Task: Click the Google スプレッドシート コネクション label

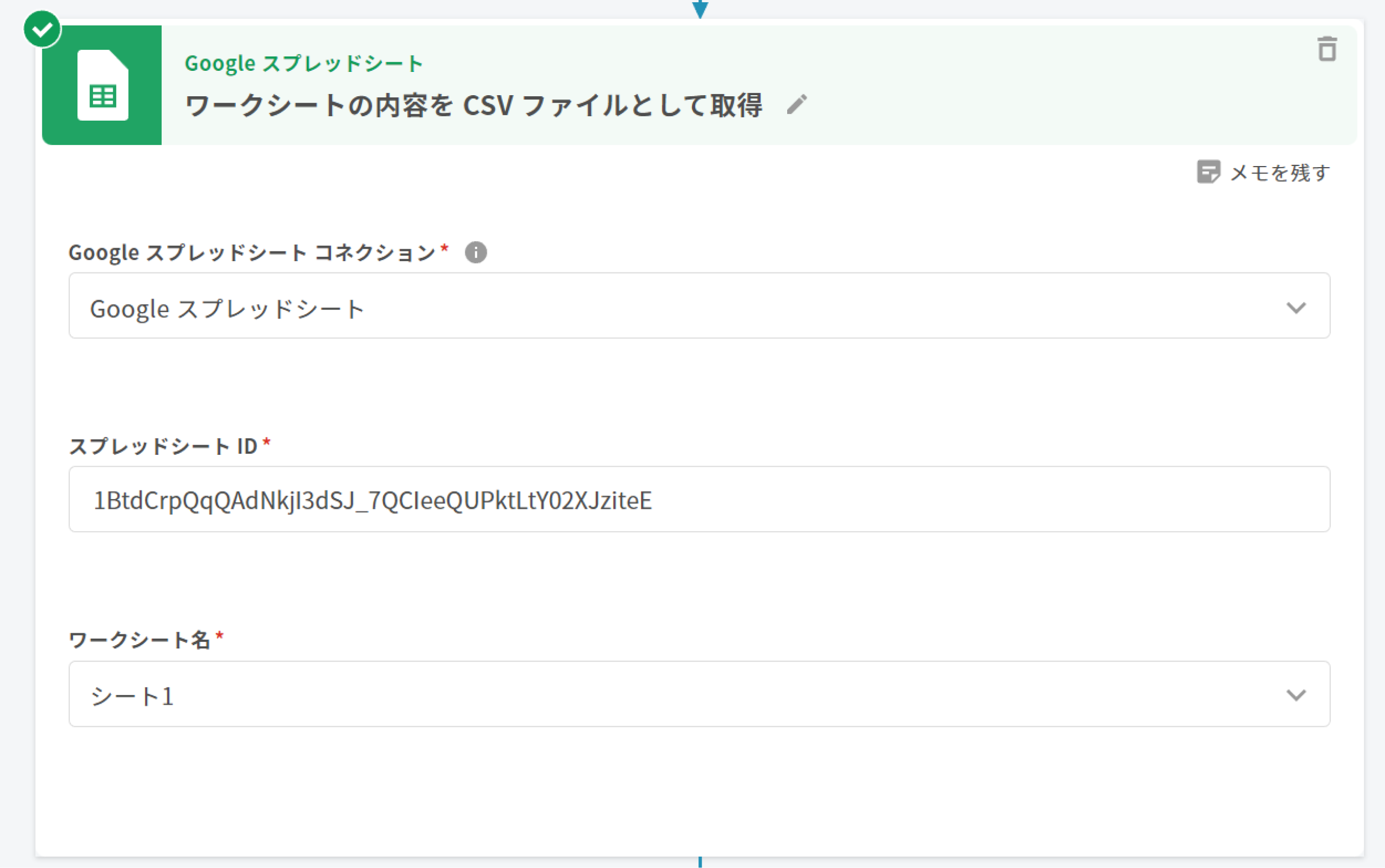Action: [252, 253]
